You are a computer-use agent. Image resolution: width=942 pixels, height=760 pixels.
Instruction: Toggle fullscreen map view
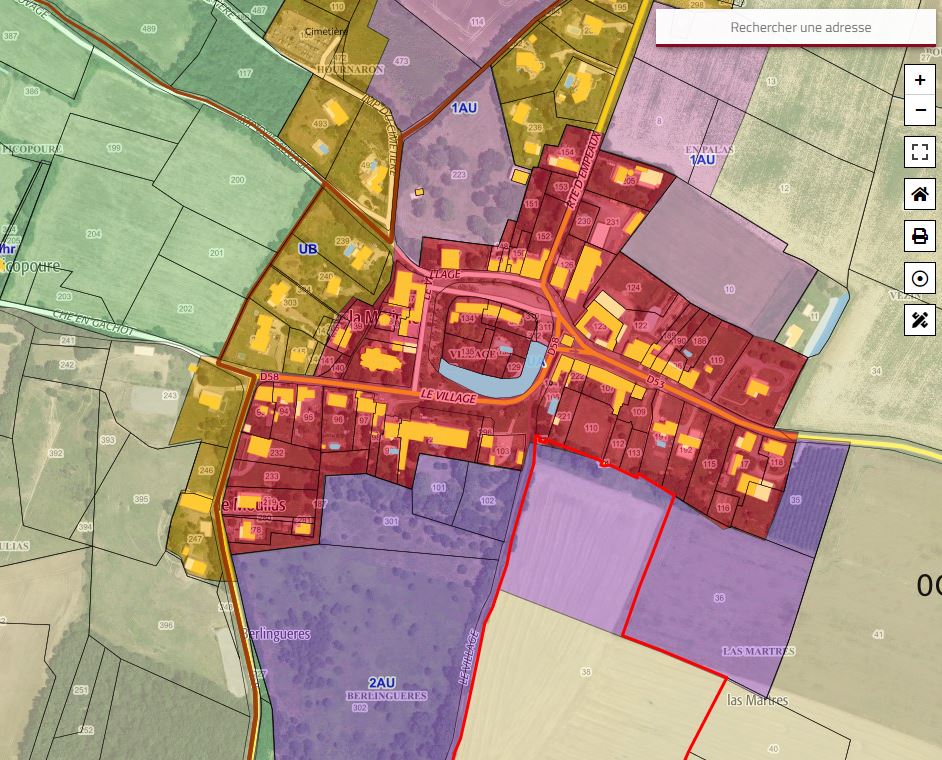coord(920,152)
